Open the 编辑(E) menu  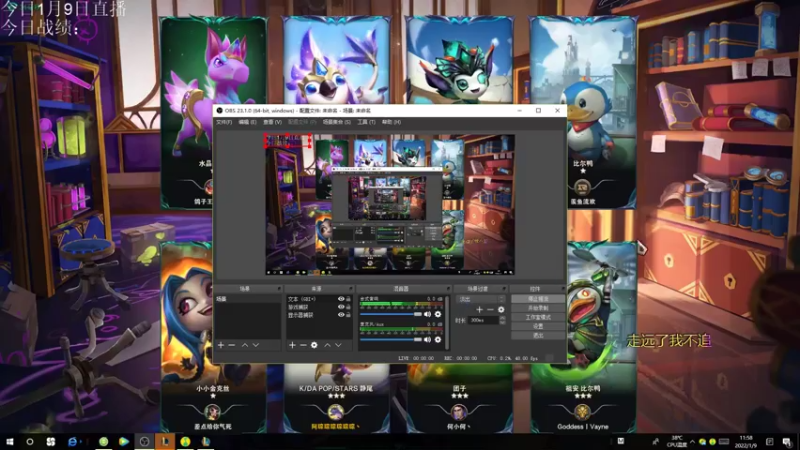click(x=247, y=122)
